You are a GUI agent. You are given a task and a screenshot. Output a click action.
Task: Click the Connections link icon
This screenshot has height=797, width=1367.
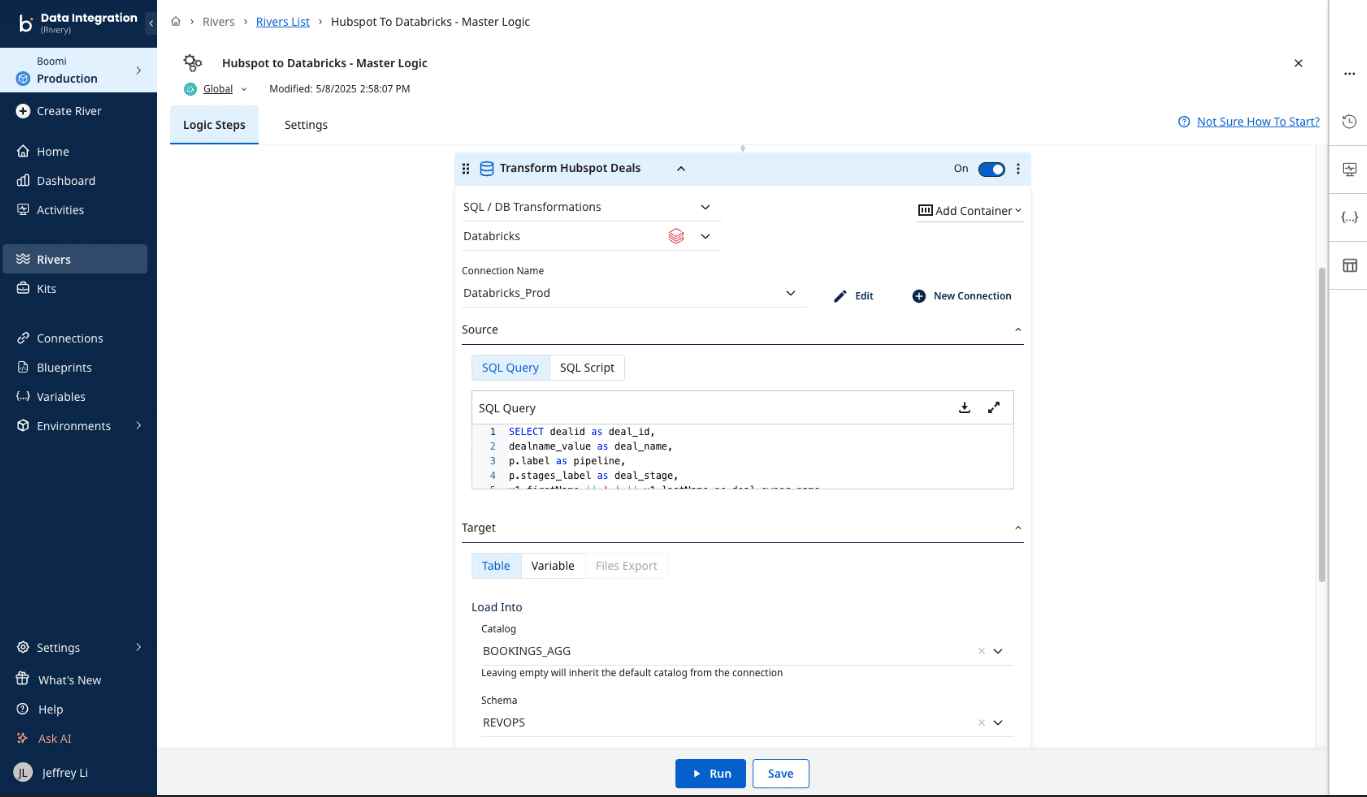23,338
